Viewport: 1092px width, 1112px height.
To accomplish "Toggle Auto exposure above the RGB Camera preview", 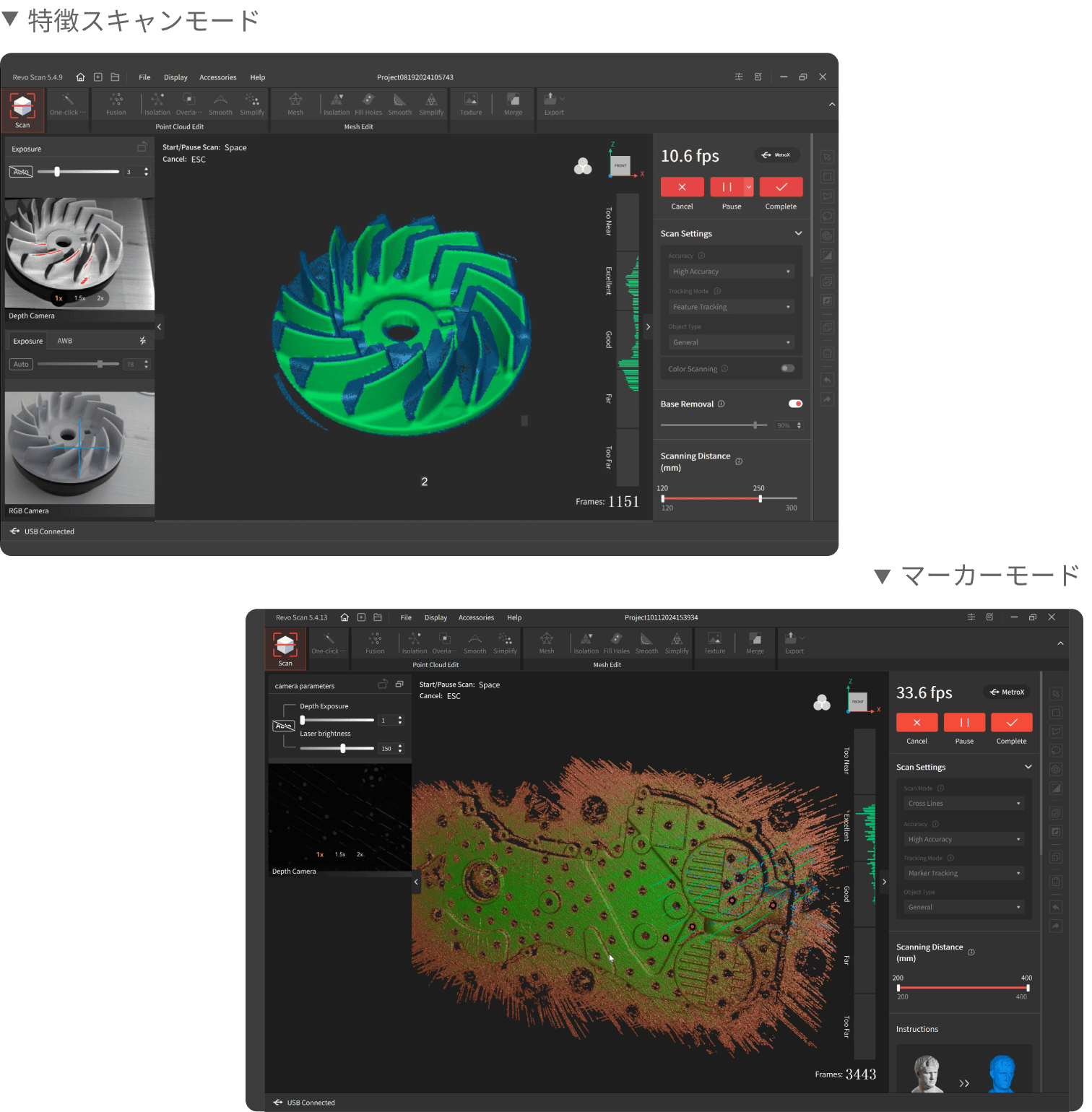I will tap(21, 365).
